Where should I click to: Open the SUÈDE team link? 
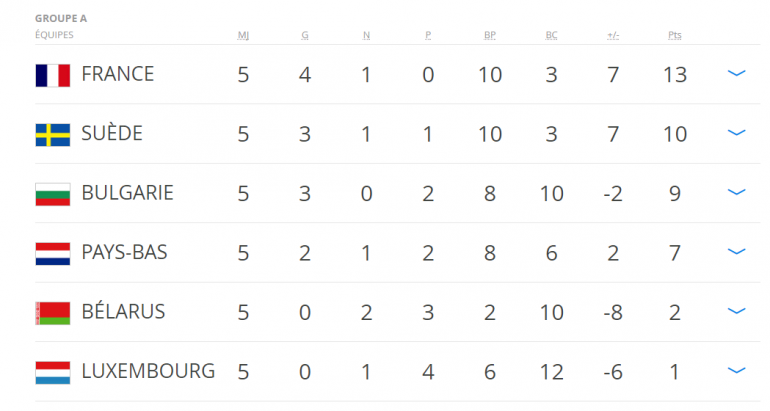[x=112, y=133]
